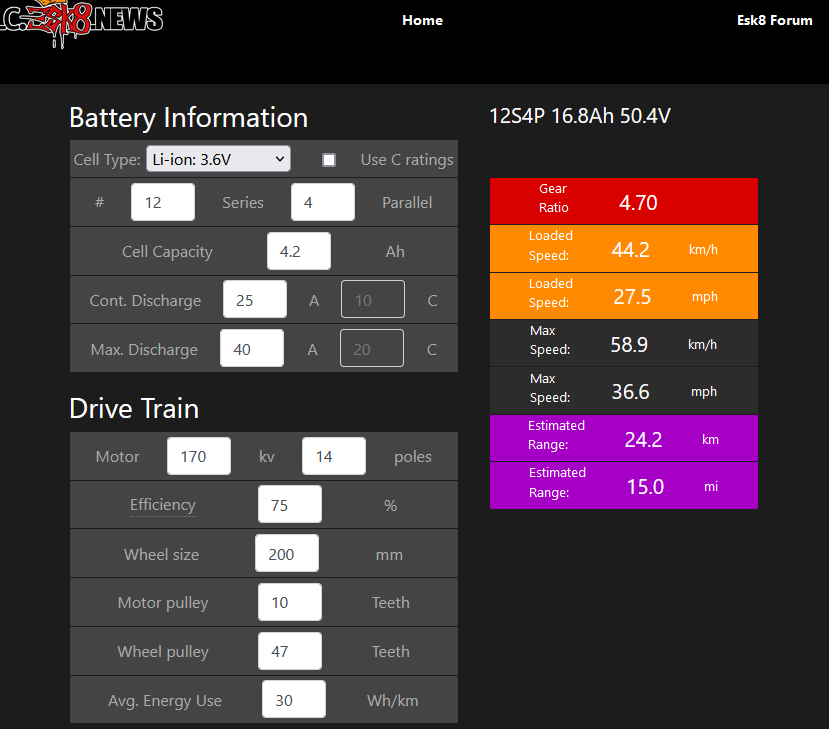This screenshot has width=829, height=729.
Task: Click the Battery Information heading
Action: point(189,118)
